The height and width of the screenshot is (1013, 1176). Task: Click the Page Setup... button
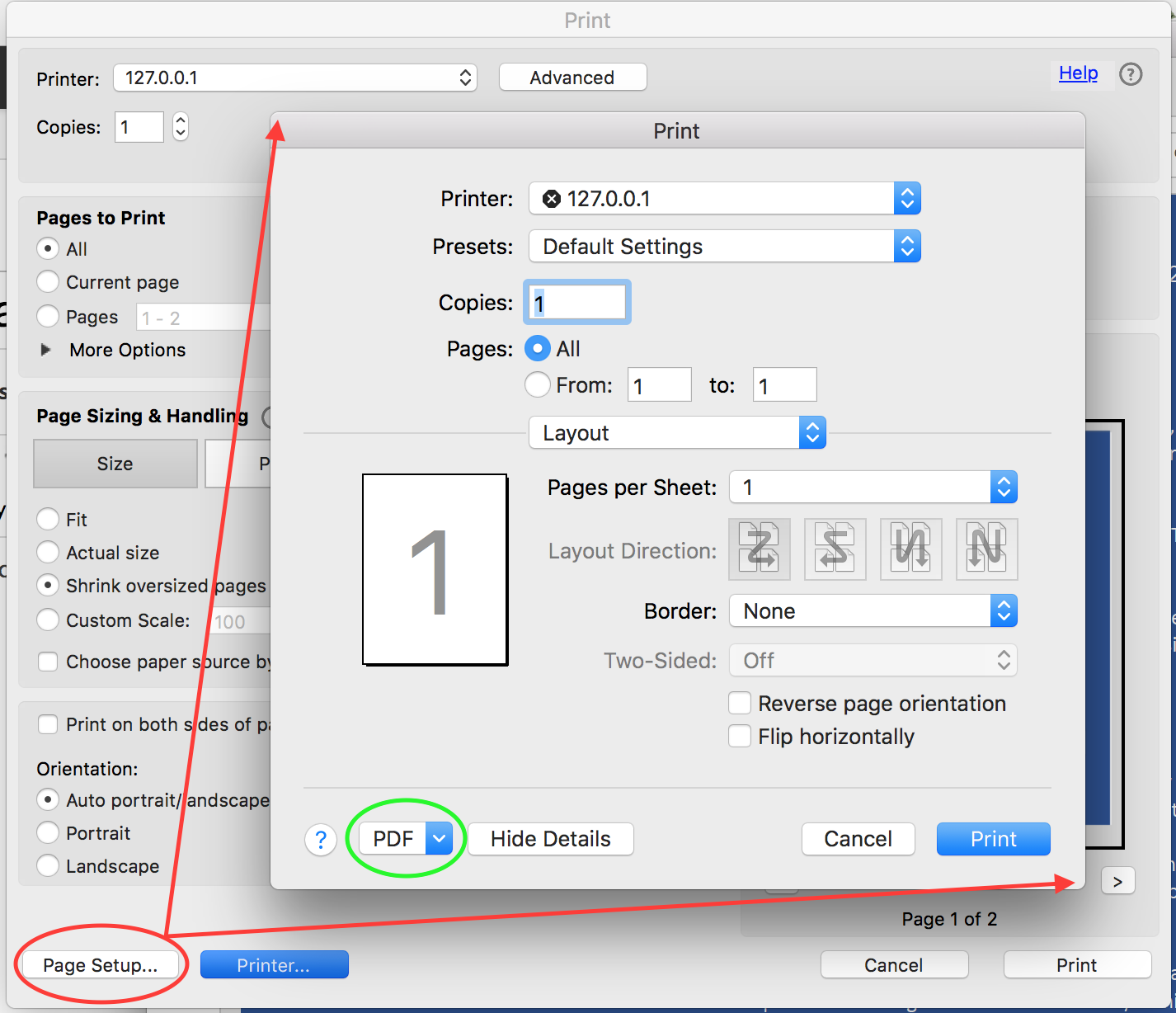(101, 965)
